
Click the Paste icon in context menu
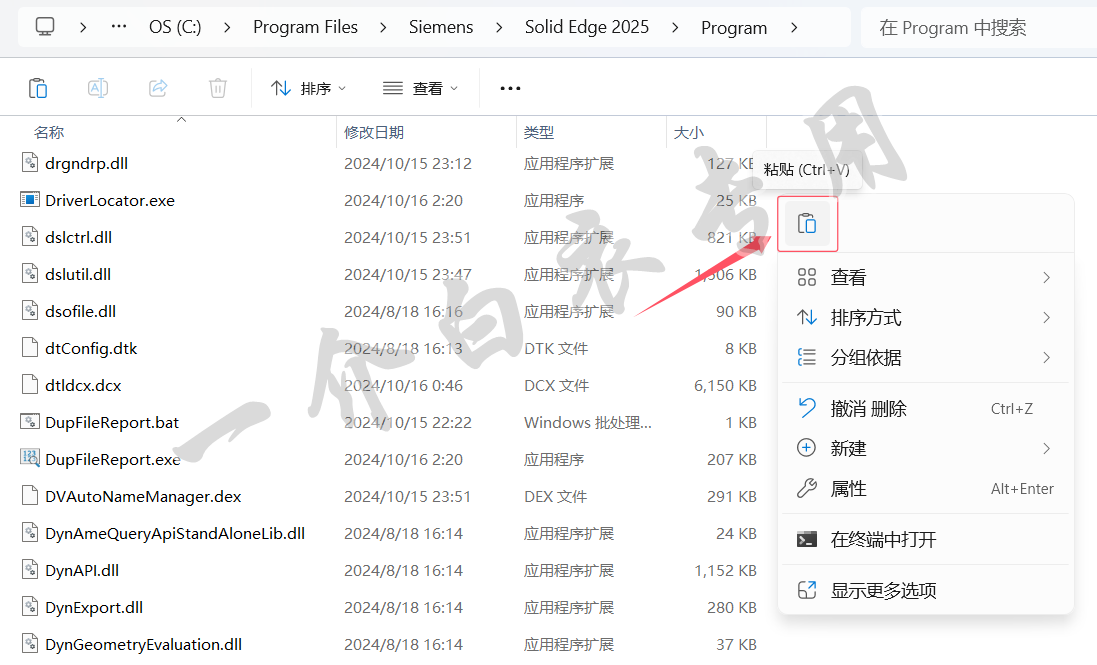pyautogui.click(x=807, y=224)
